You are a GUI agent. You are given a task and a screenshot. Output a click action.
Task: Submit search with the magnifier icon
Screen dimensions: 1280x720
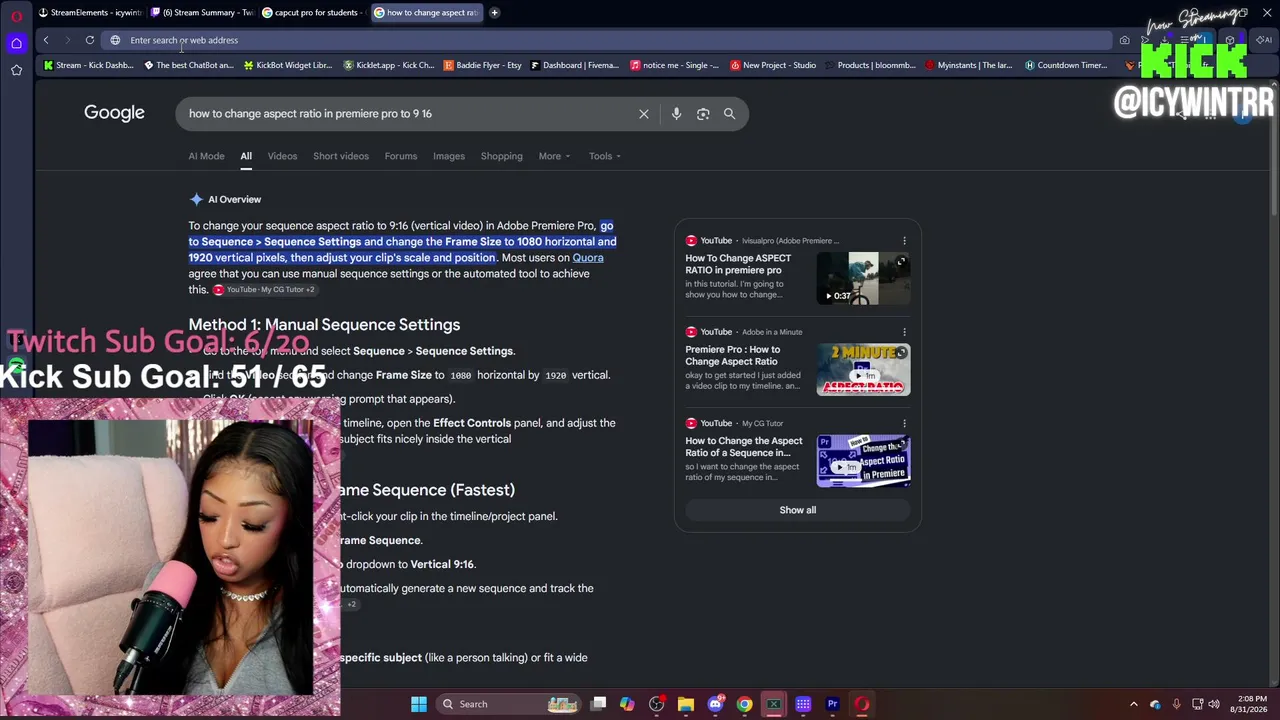pyautogui.click(x=729, y=114)
